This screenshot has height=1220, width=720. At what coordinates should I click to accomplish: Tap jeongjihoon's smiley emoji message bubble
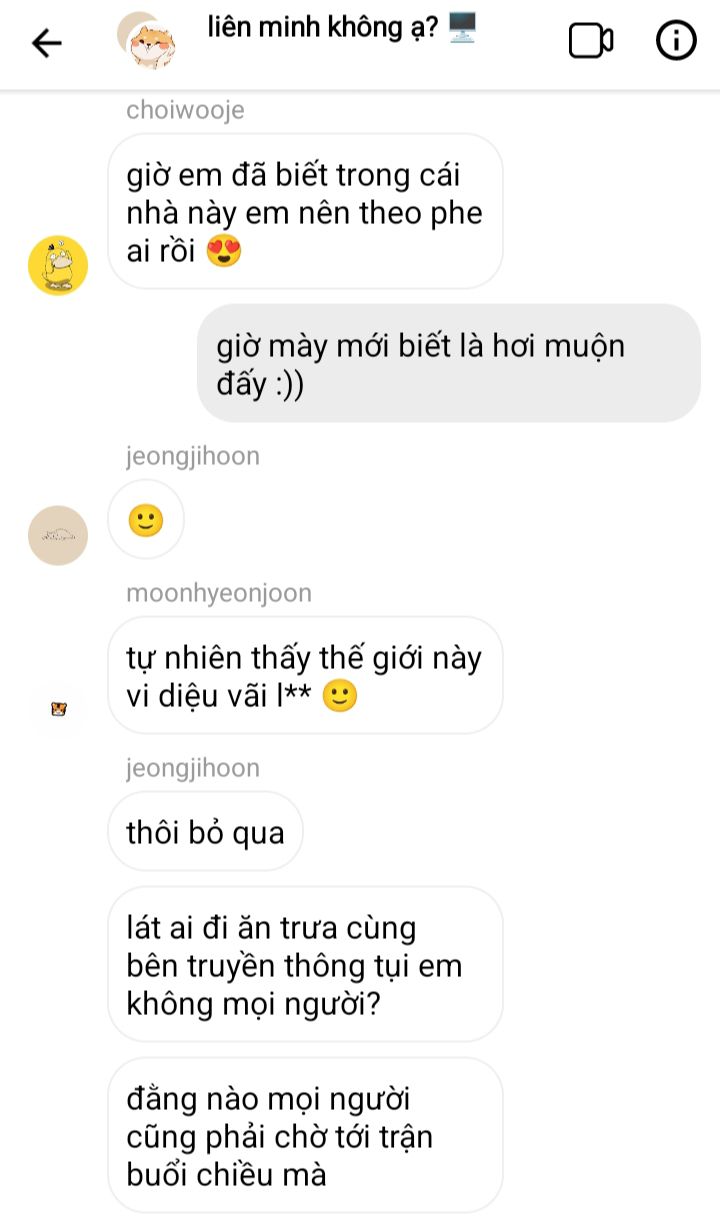coord(146,520)
